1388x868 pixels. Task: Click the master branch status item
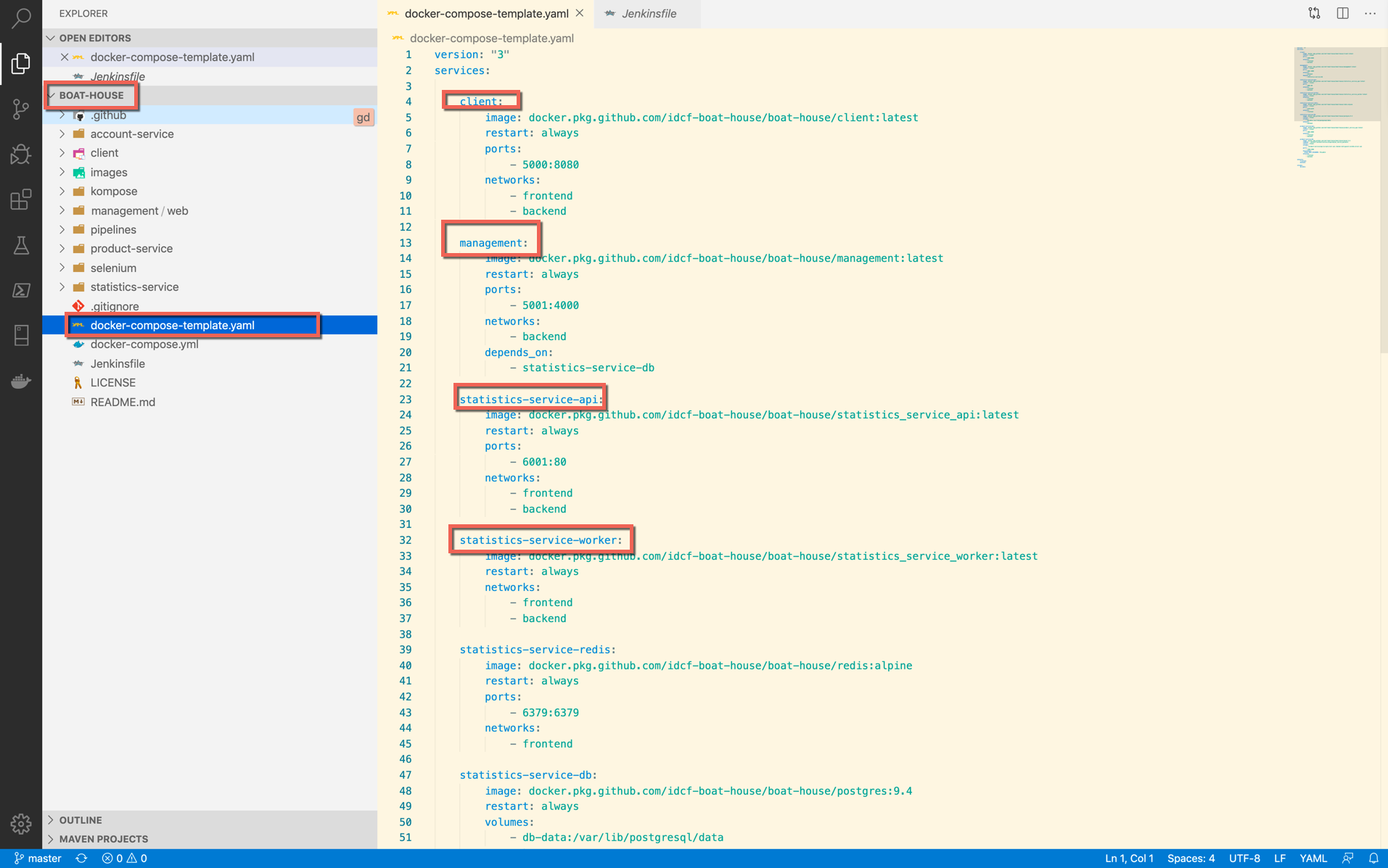pos(38,859)
